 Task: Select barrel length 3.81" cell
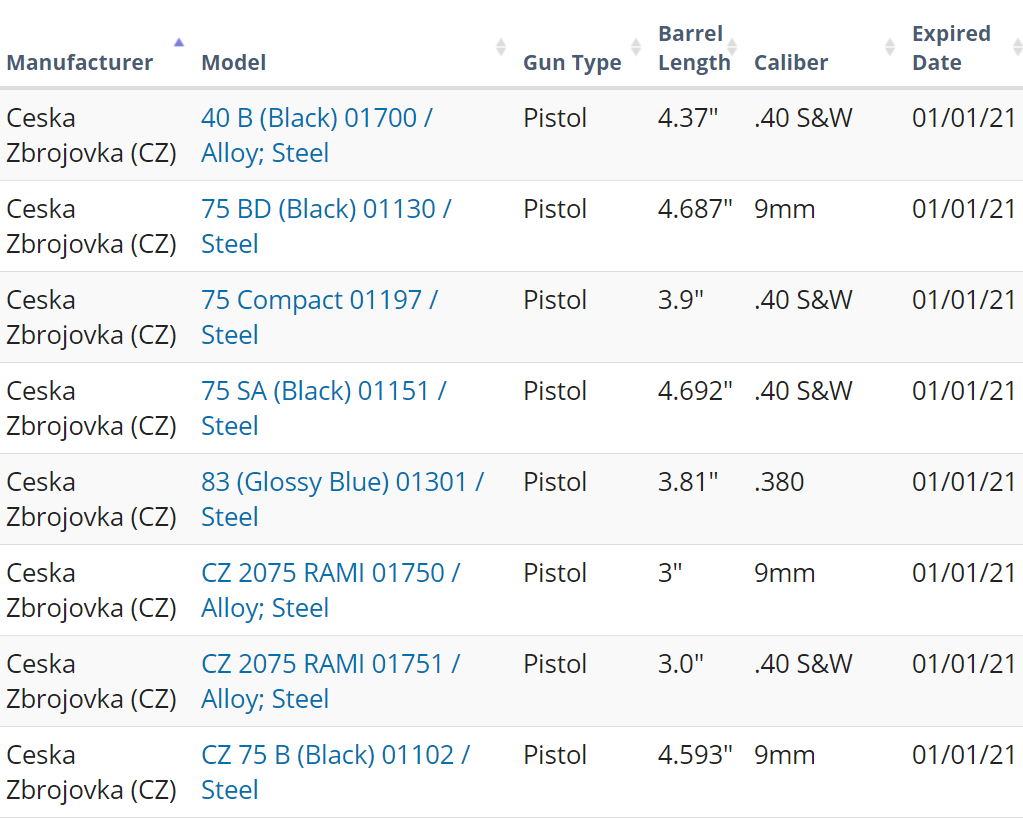[688, 482]
